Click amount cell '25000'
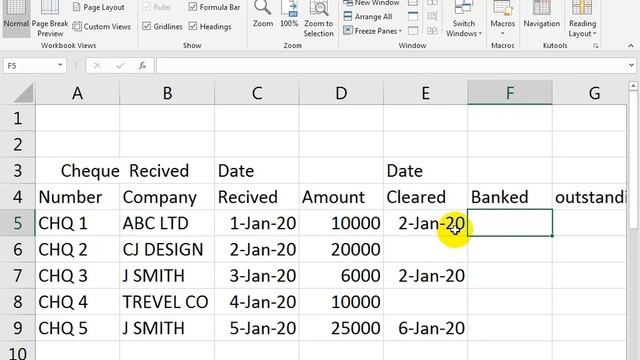Image resolution: width=640 pixels, height=360 pixels. coord(341,328)
